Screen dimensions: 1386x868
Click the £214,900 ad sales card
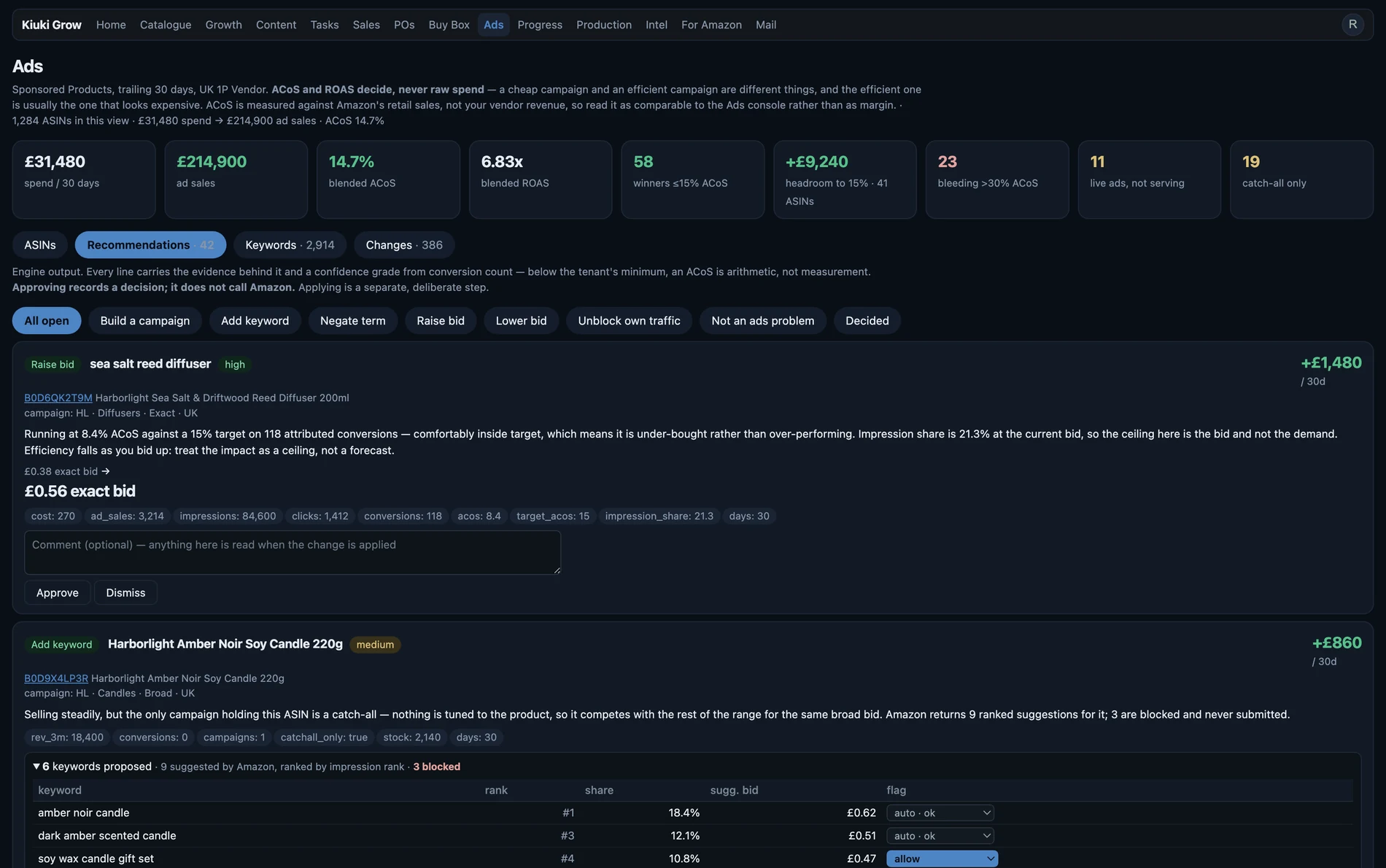[236, 179]
